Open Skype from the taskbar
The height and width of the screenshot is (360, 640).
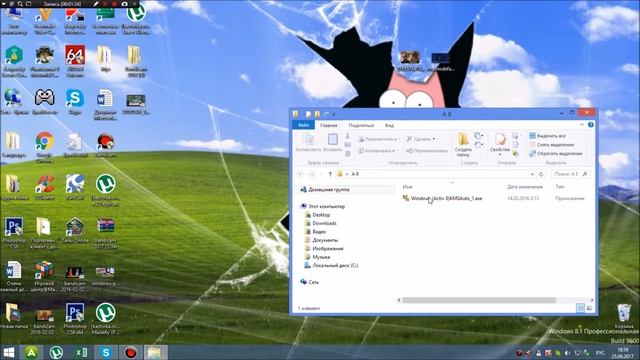[x=106, y=353]
